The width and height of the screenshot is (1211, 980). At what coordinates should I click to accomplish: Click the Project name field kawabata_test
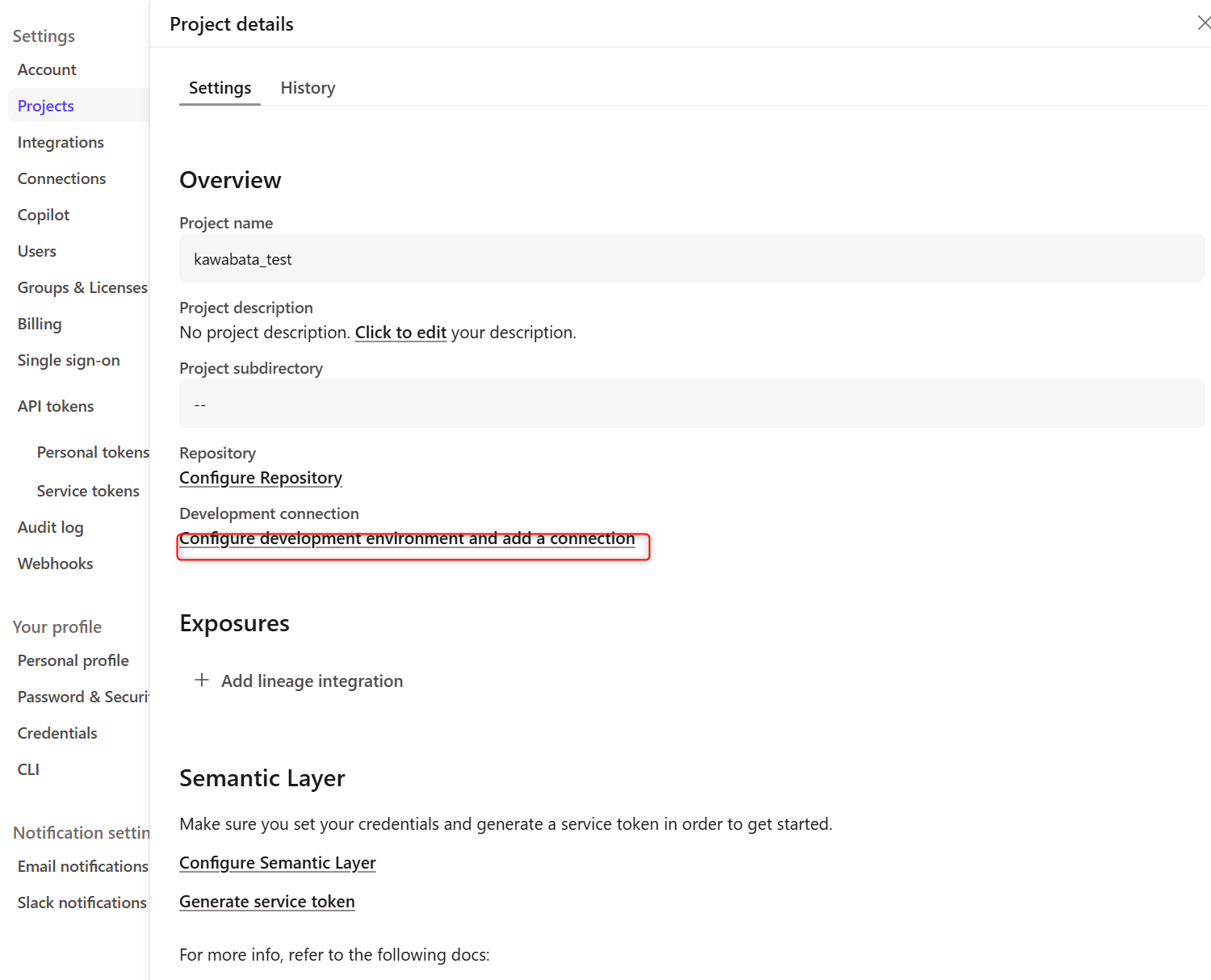click(x=692, y=259)
